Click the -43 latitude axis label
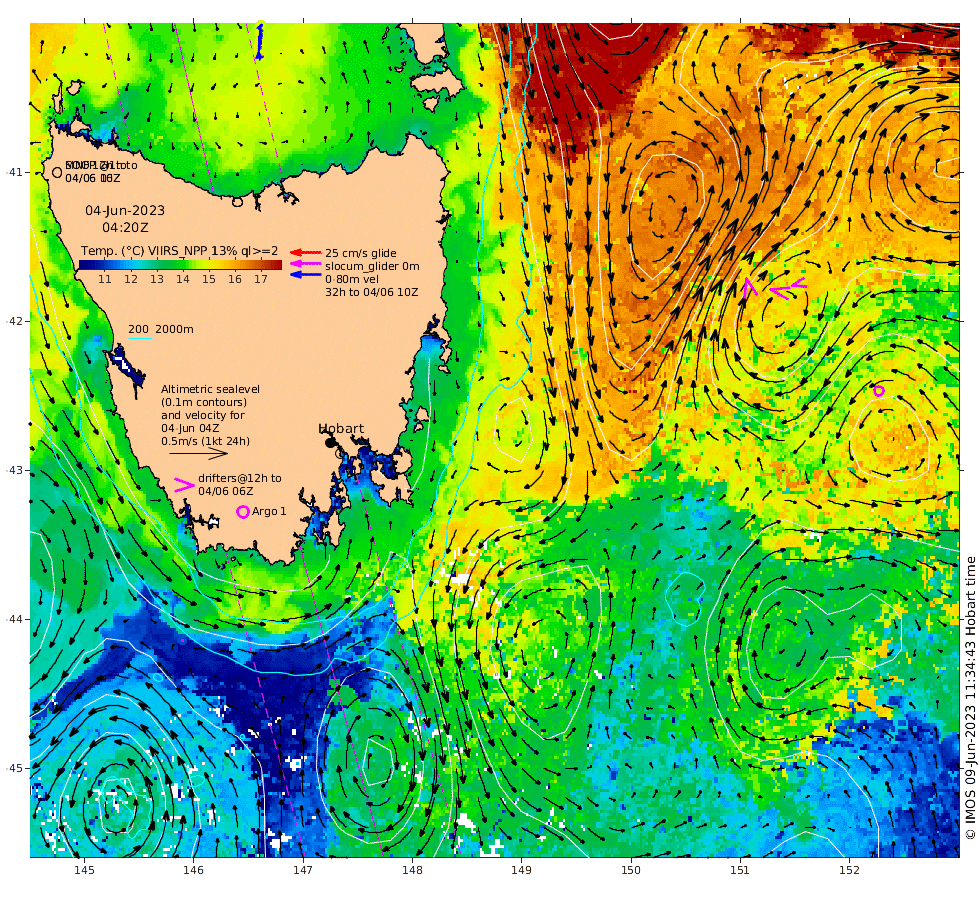This screenshot has height=900, width=980. click(14, 470)
